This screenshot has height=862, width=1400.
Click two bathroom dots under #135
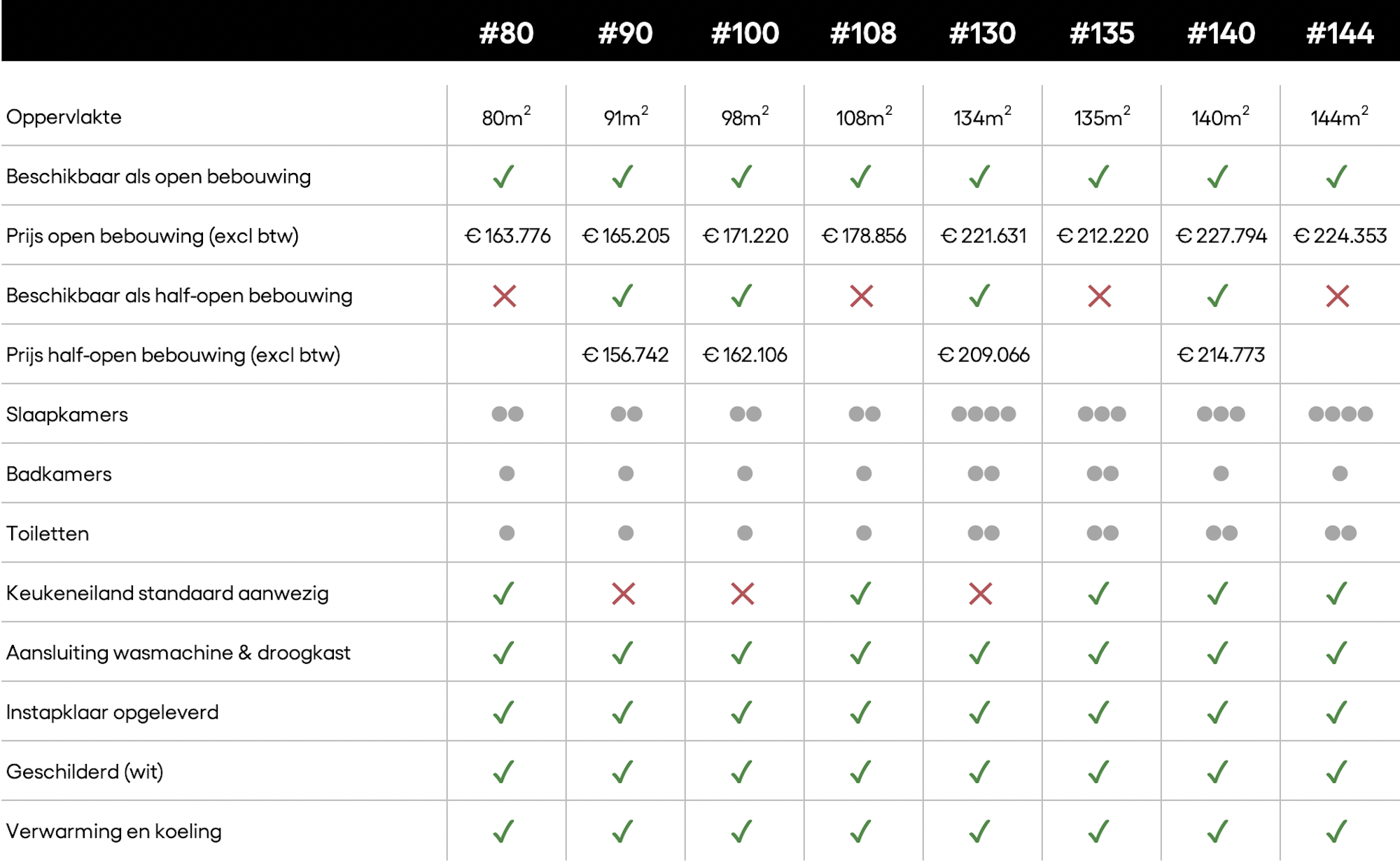coord(1102,474)
